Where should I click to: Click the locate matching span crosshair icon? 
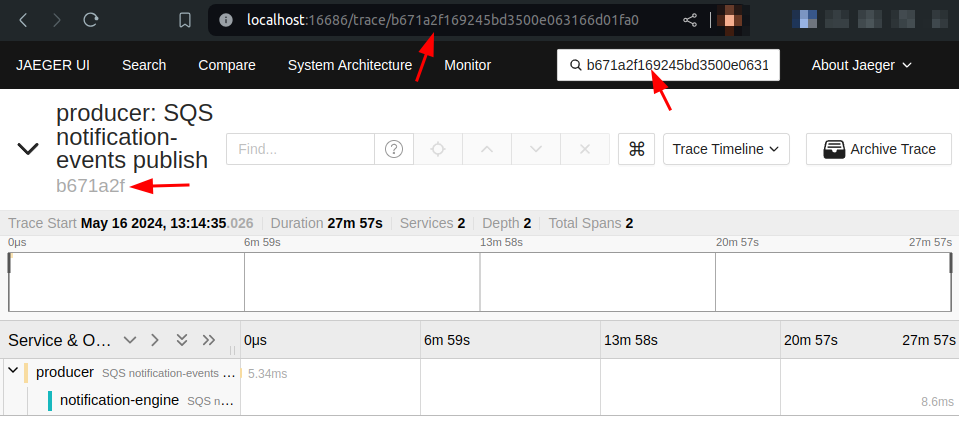coord(438,149)
